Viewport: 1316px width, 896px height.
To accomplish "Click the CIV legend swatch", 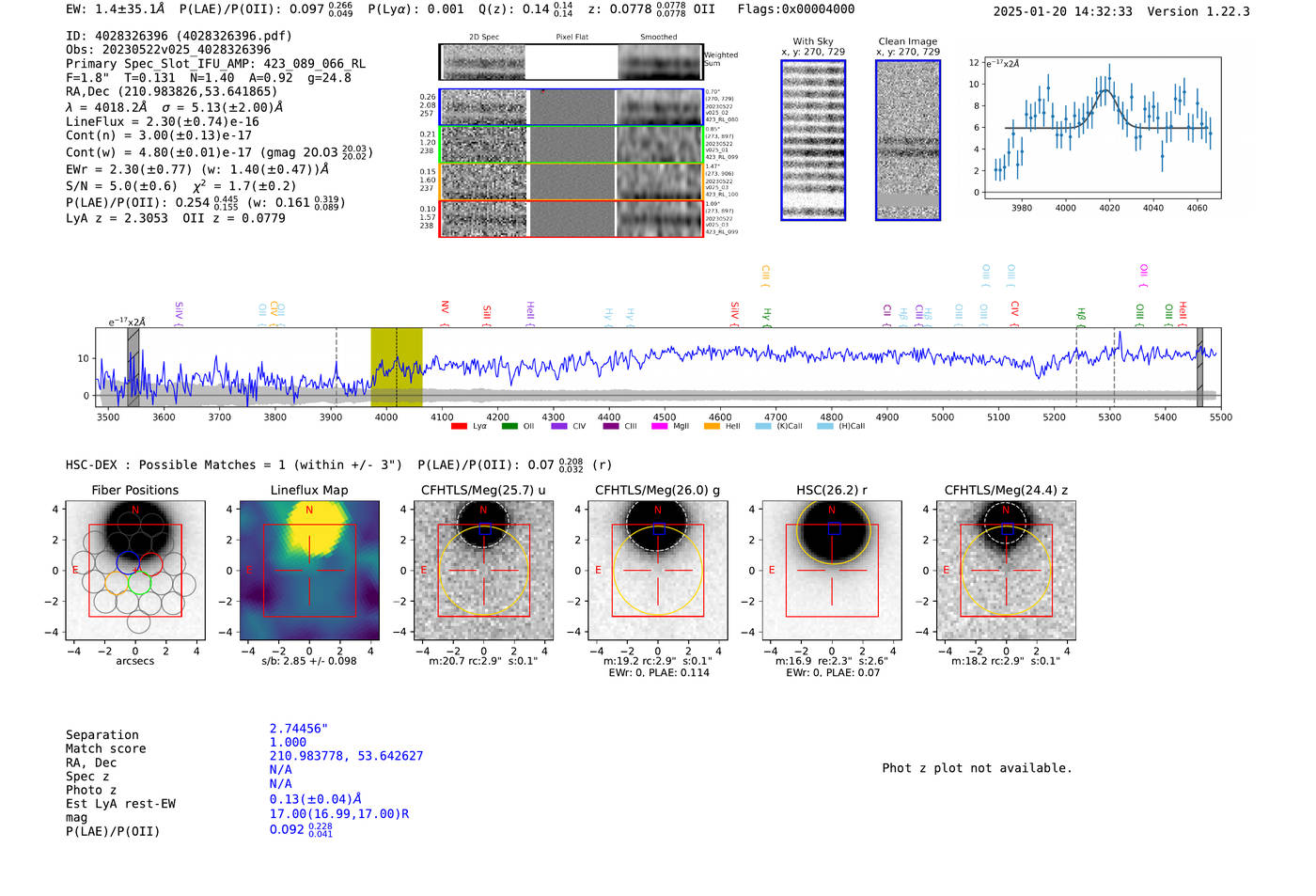I will point(559,427).
